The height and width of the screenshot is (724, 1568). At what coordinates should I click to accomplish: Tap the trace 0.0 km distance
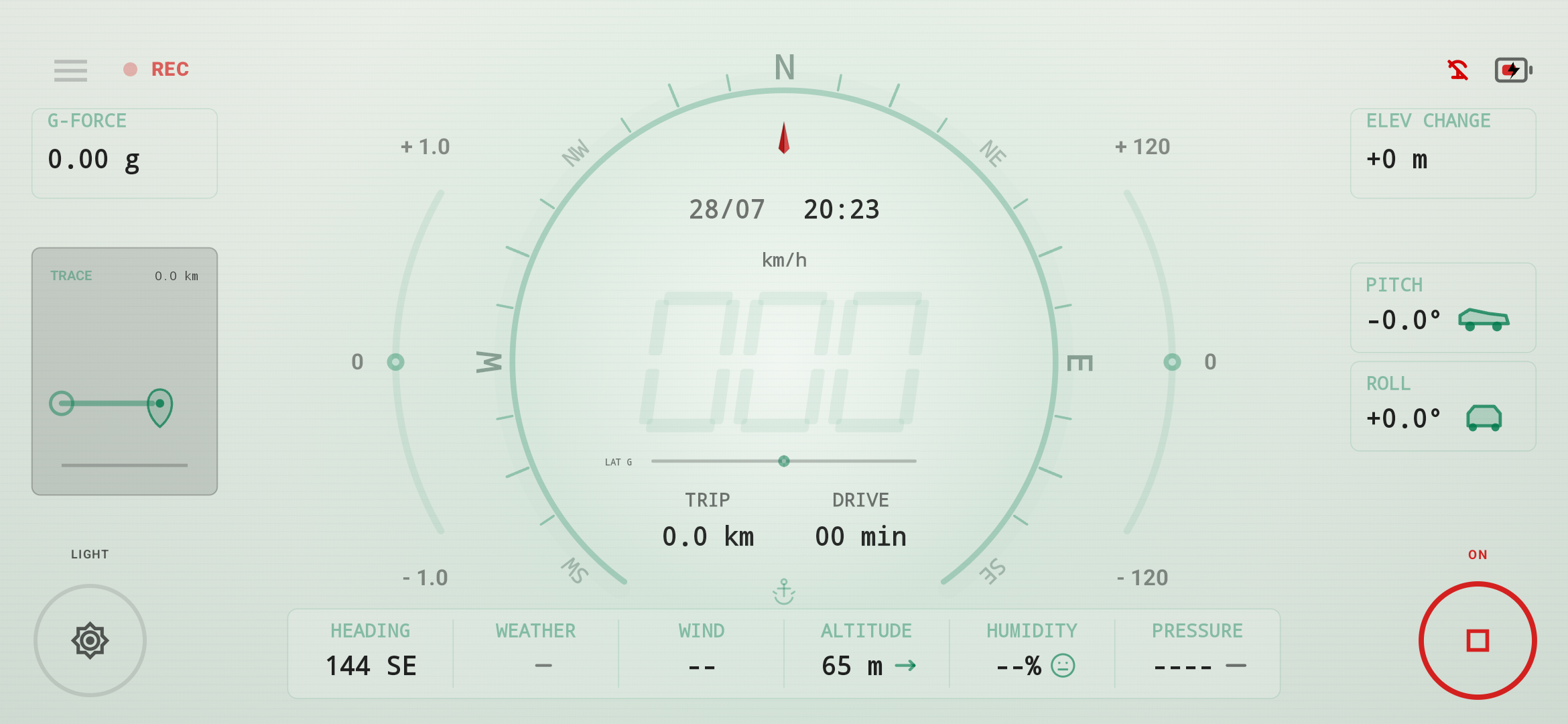click(x=176, y=276)
